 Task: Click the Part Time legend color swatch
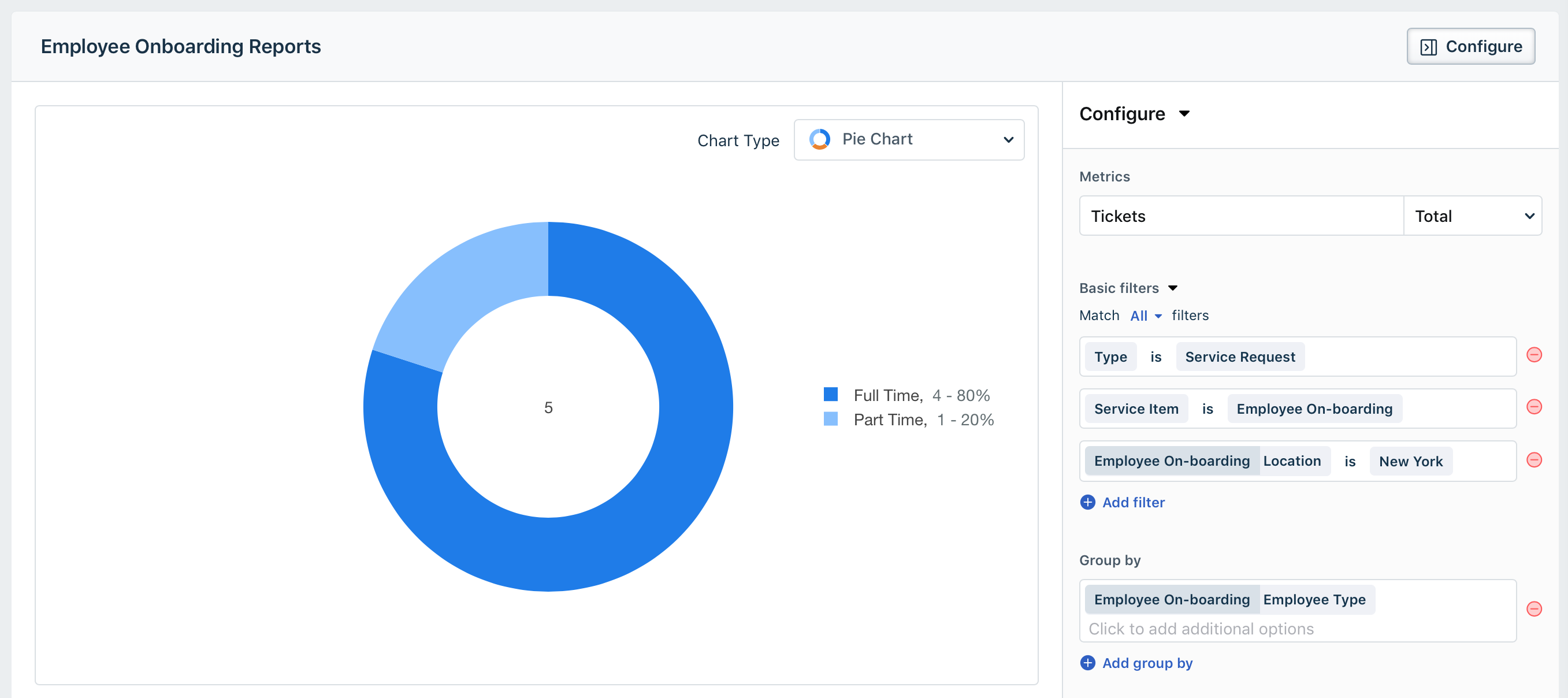(830, 419)
